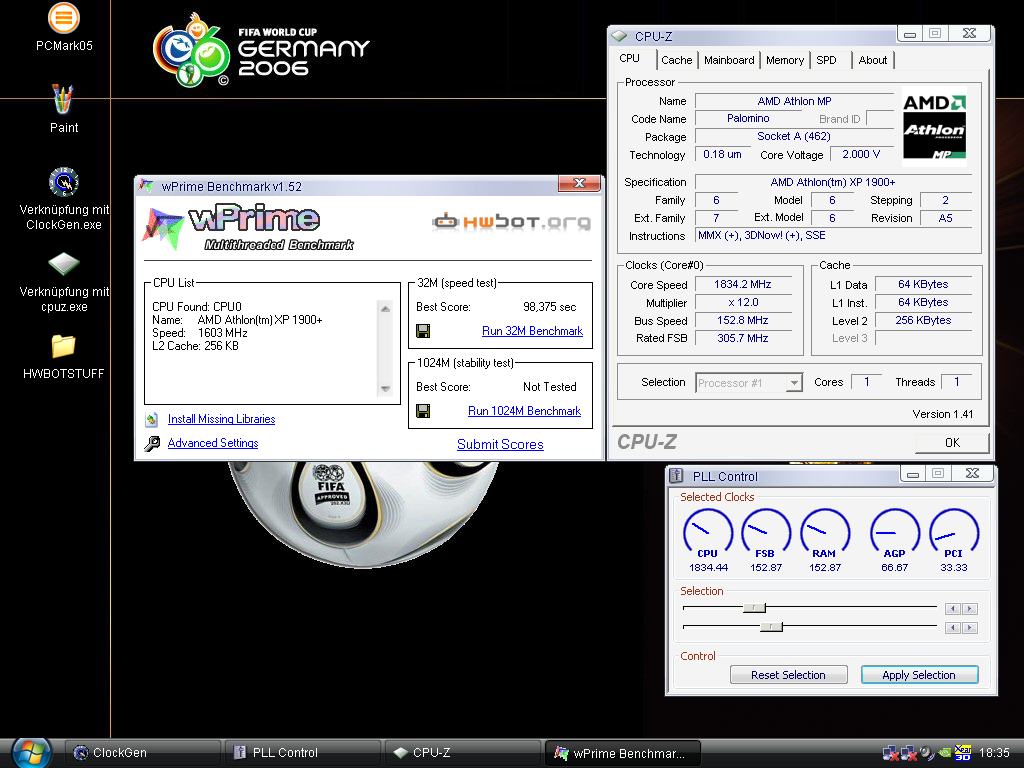Click Run 1024M Benchmark link
This screenshot has width=1024, height=768.
pos(524,411)
